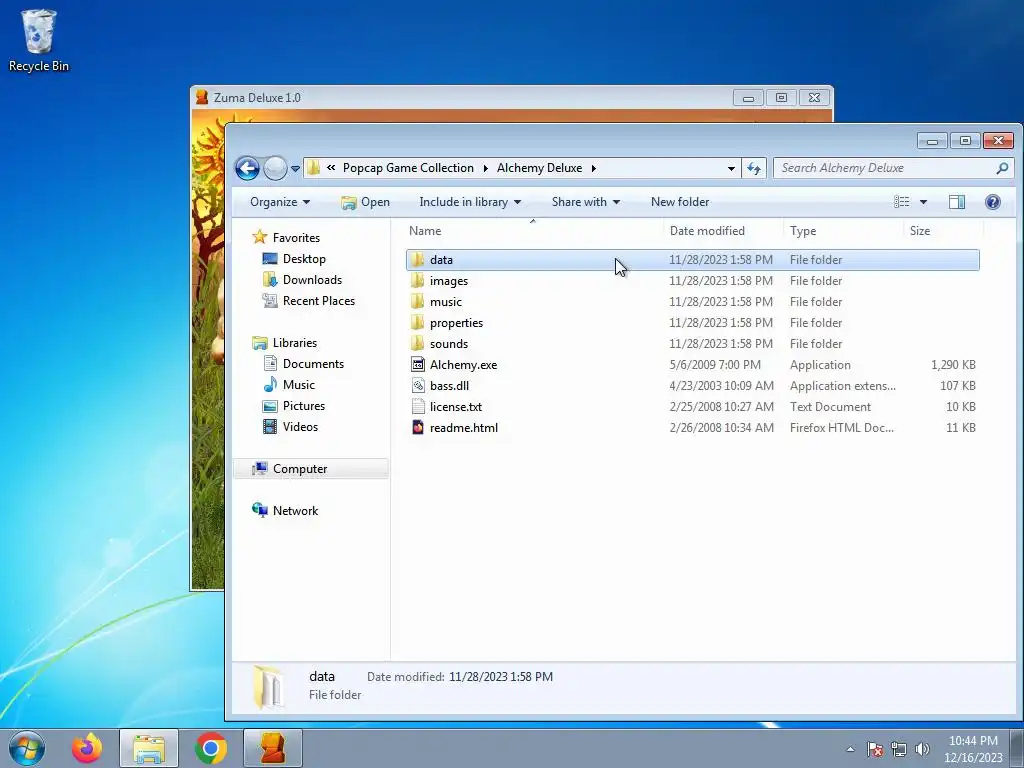Select the images folder icon
Image resolution: width=1024 pixels, height=768 pixels.
(418, 281)
